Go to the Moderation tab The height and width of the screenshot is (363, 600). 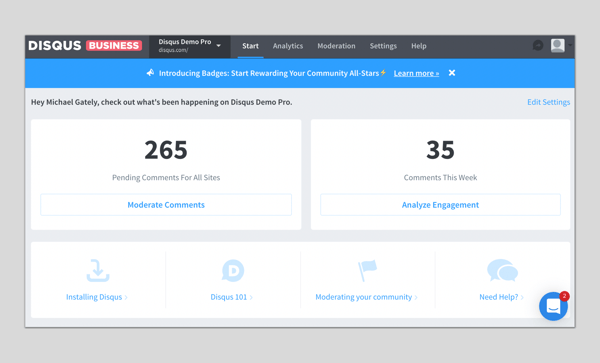pos(336,46)
